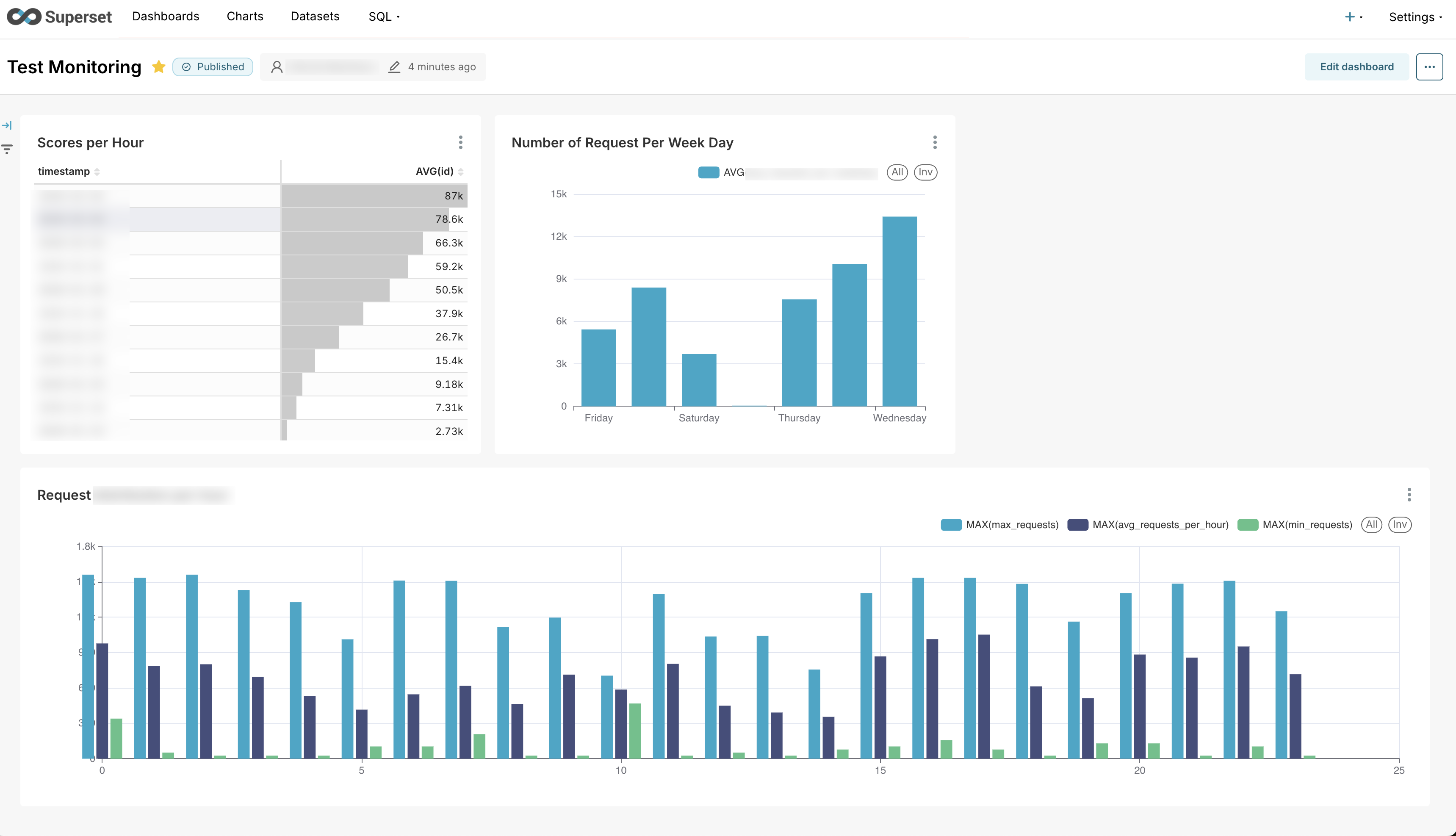
Task: Switch to the Charts section
Action: click(x=245, y=17)
